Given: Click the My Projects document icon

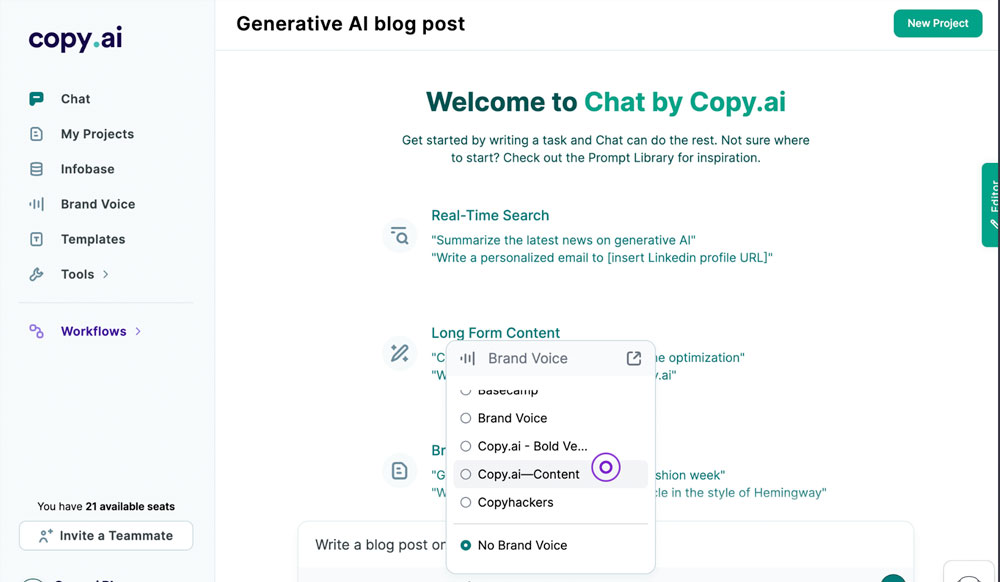Looking at the screenshot, I should [x=36, y=134].
